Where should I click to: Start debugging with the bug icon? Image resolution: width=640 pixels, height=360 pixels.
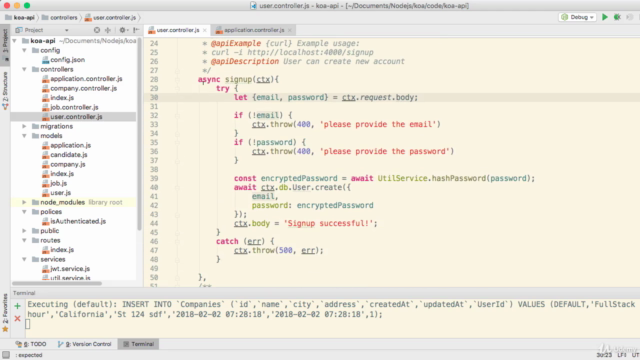point(617,17)
